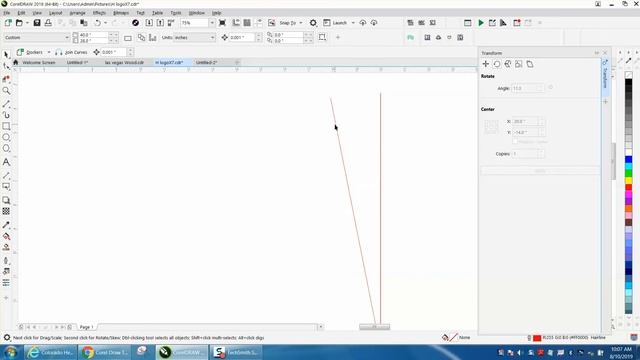The height and width of the screenshot is (360, 640).
Task: Select the Eyedropper tool in the toolbox
Action: point(6,225)
